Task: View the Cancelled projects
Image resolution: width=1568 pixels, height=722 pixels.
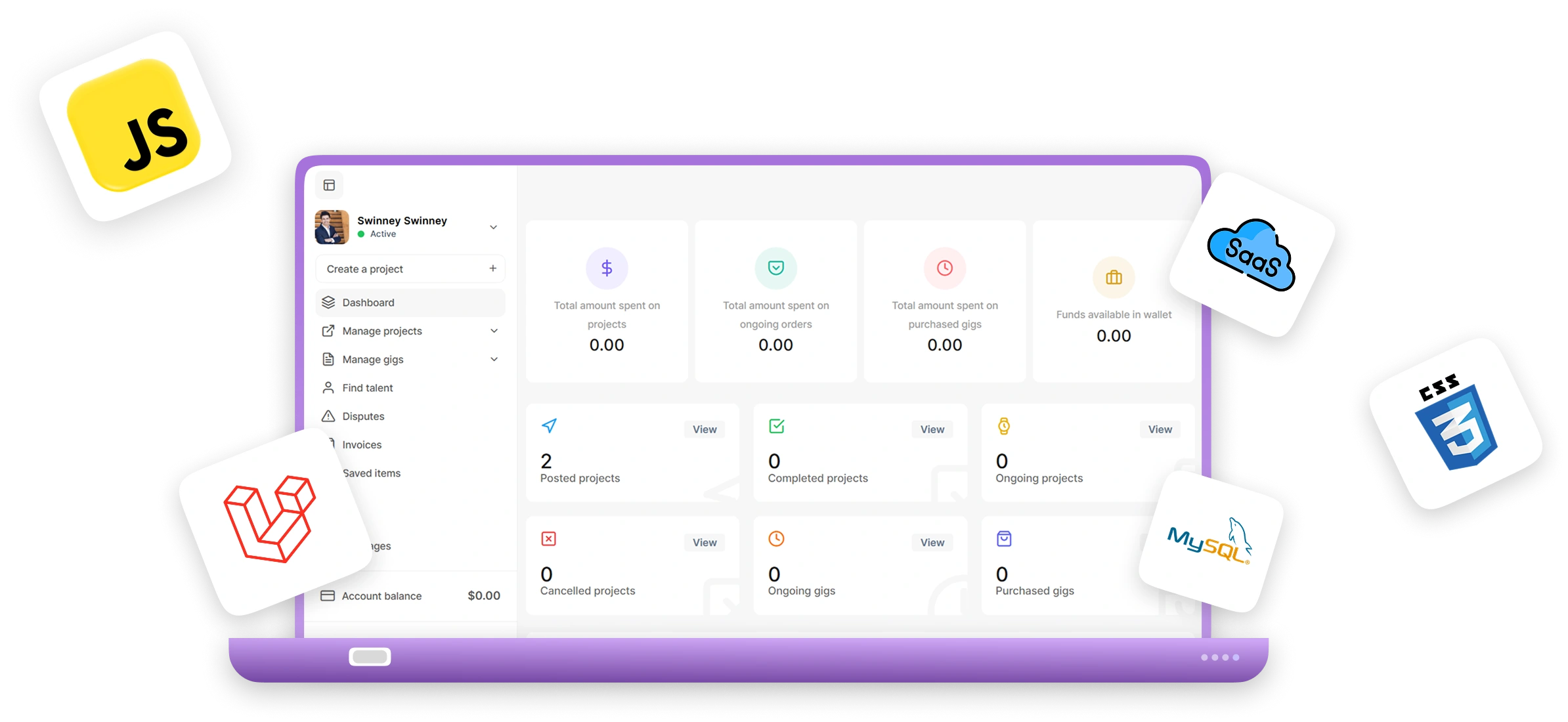Action: point(705,542)
